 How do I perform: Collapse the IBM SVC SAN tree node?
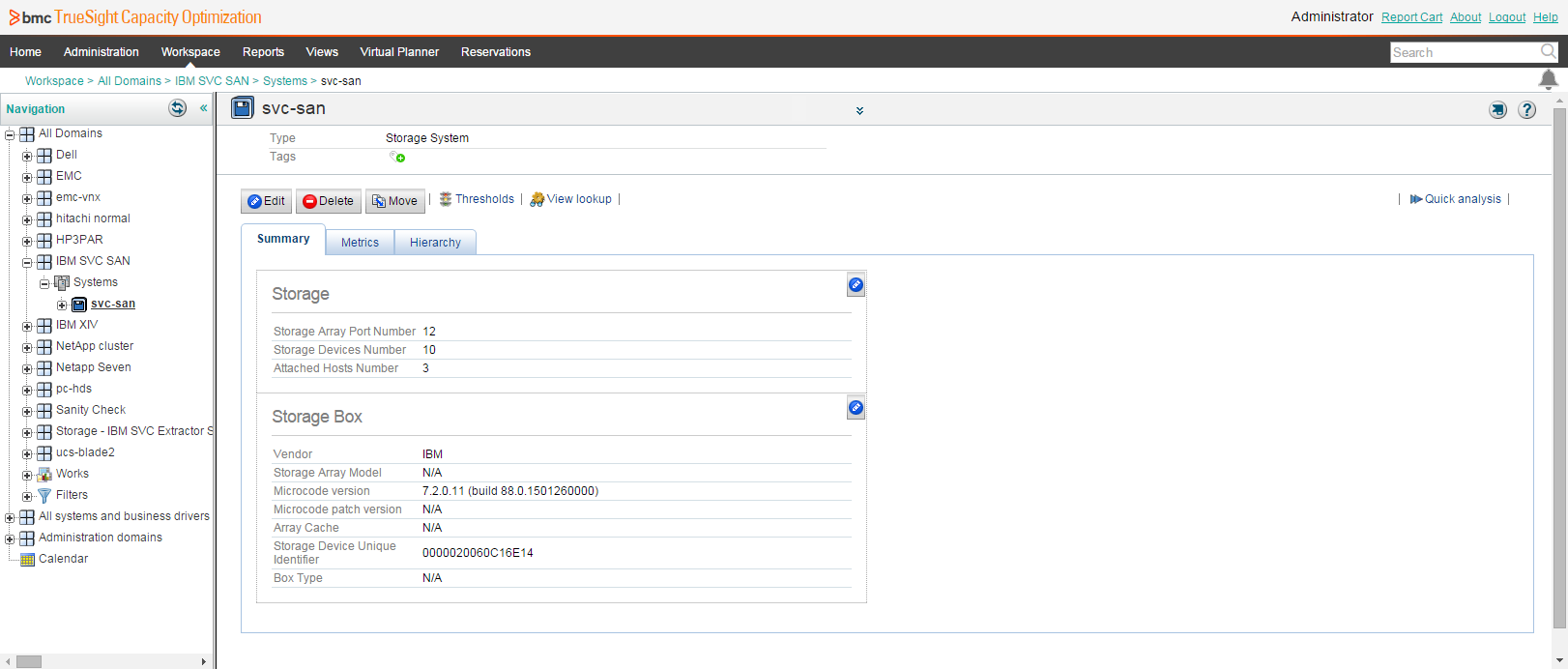point(27,262)
